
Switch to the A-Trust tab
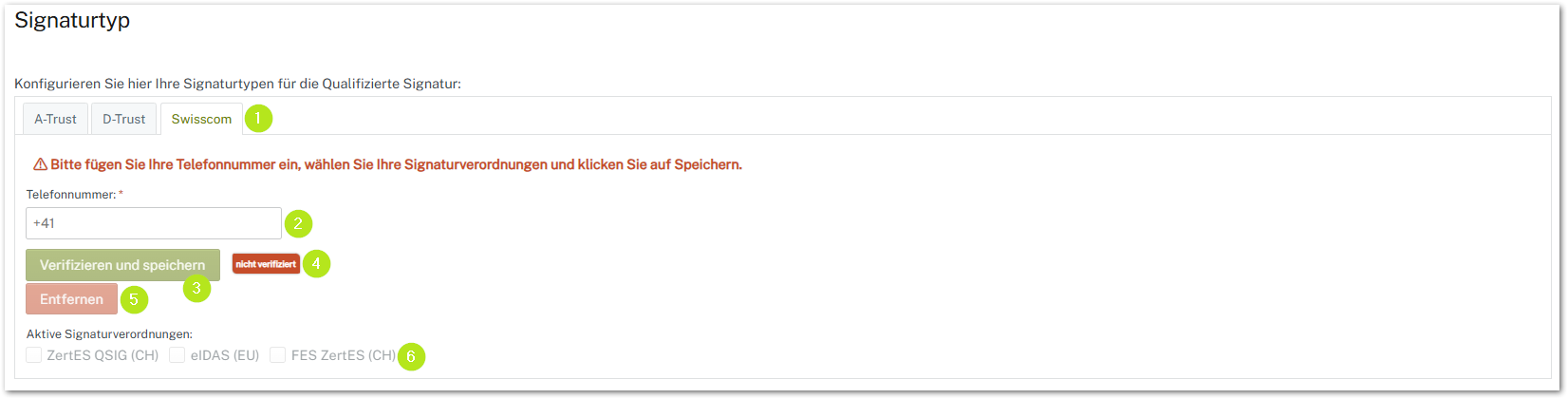coord(56,119)
